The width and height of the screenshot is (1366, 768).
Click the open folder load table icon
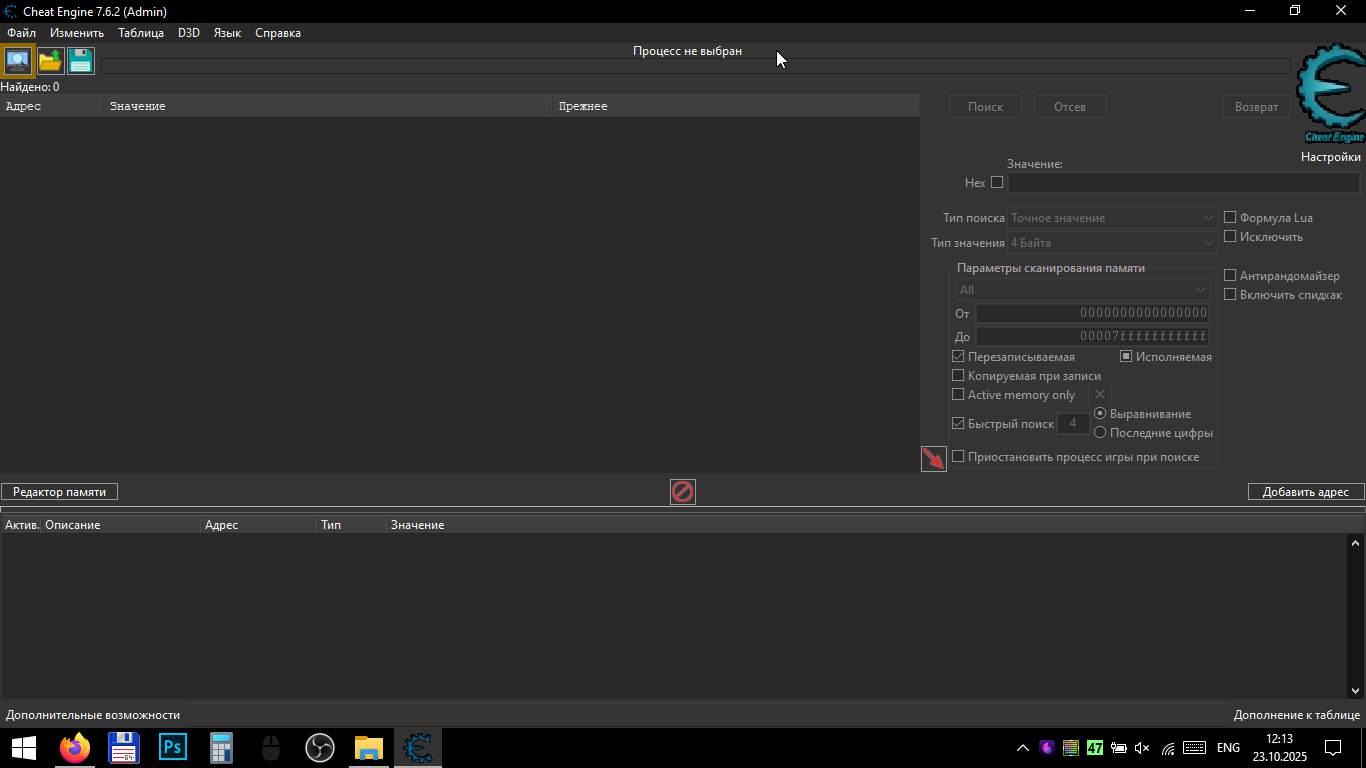click(x=50, y=61)
